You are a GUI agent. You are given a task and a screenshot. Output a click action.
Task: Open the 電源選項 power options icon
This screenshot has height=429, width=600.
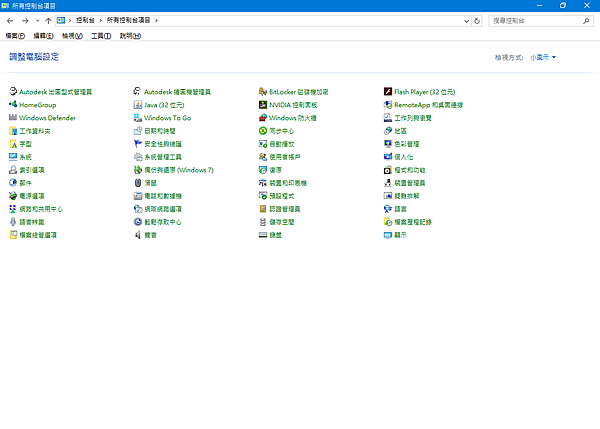[x=13, y=196]
